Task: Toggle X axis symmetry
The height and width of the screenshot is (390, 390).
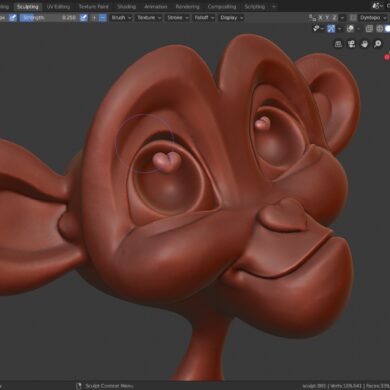Action: (x=320, y=18)
